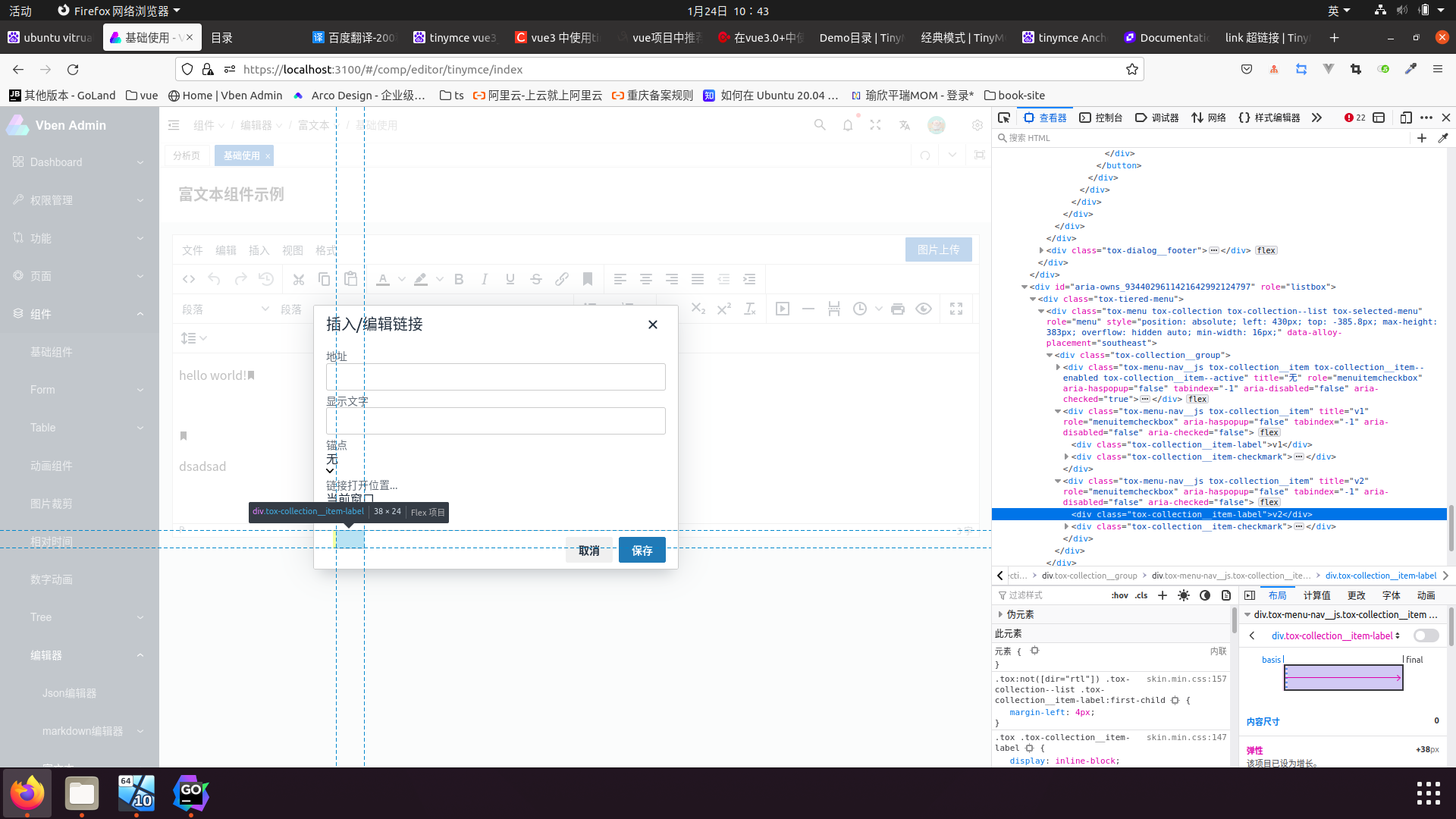Toggle the flex item overlay switch
This screenshot has width=1456, height=819.
[x=1426, y=635]
